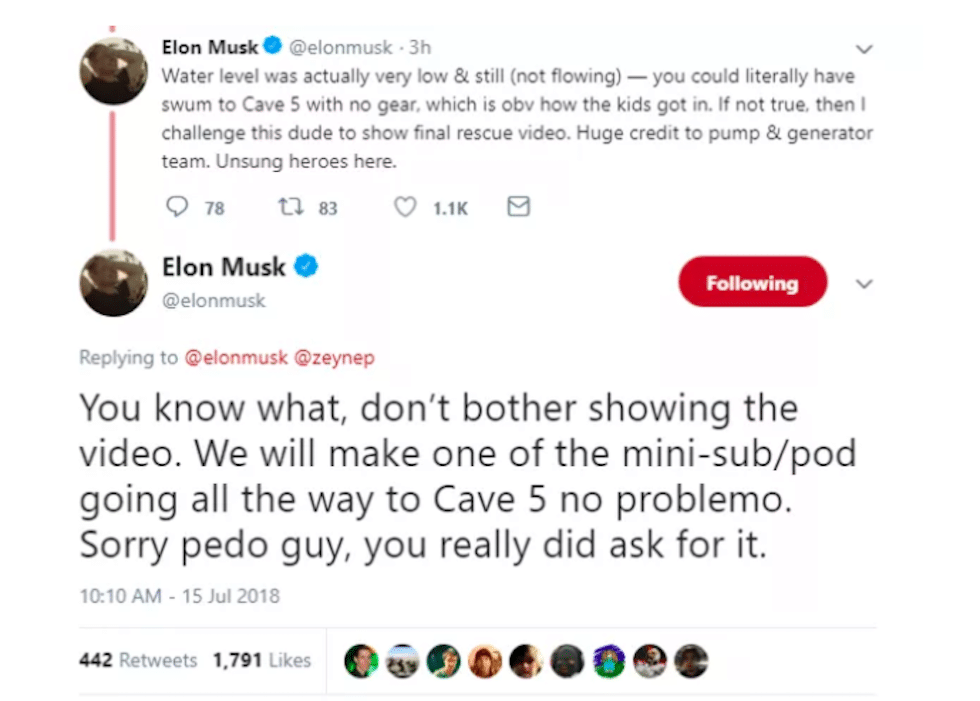View the 442 Retweets list
The width and height of the screenshot is (980, 701).
(139, 660)
